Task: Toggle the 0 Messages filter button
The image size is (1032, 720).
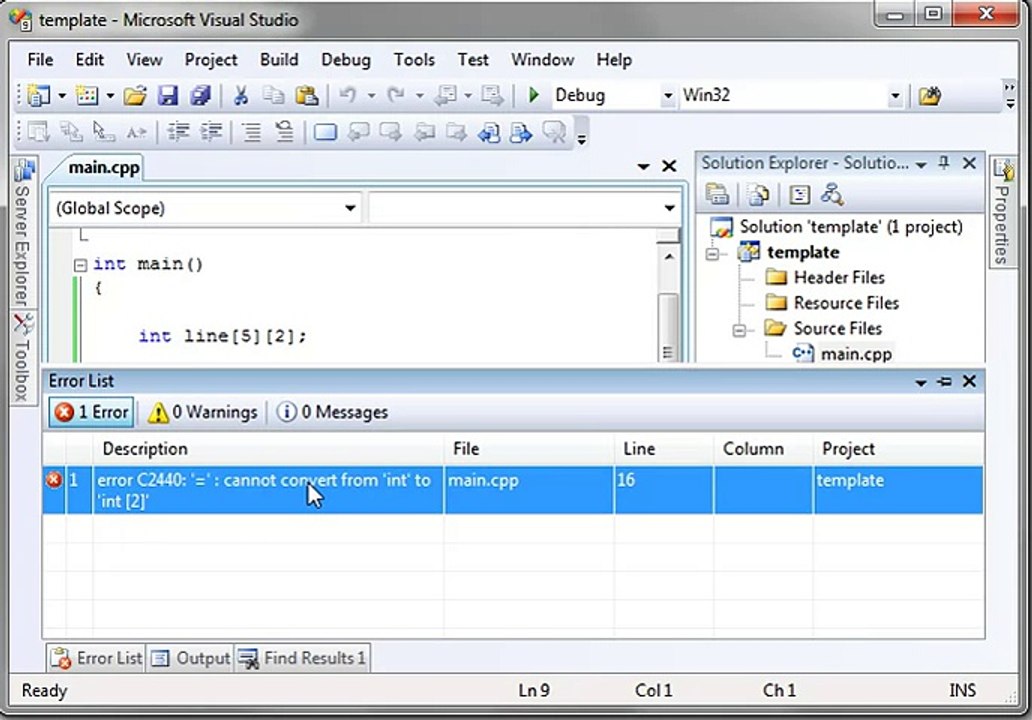Action: click(332, 413)
